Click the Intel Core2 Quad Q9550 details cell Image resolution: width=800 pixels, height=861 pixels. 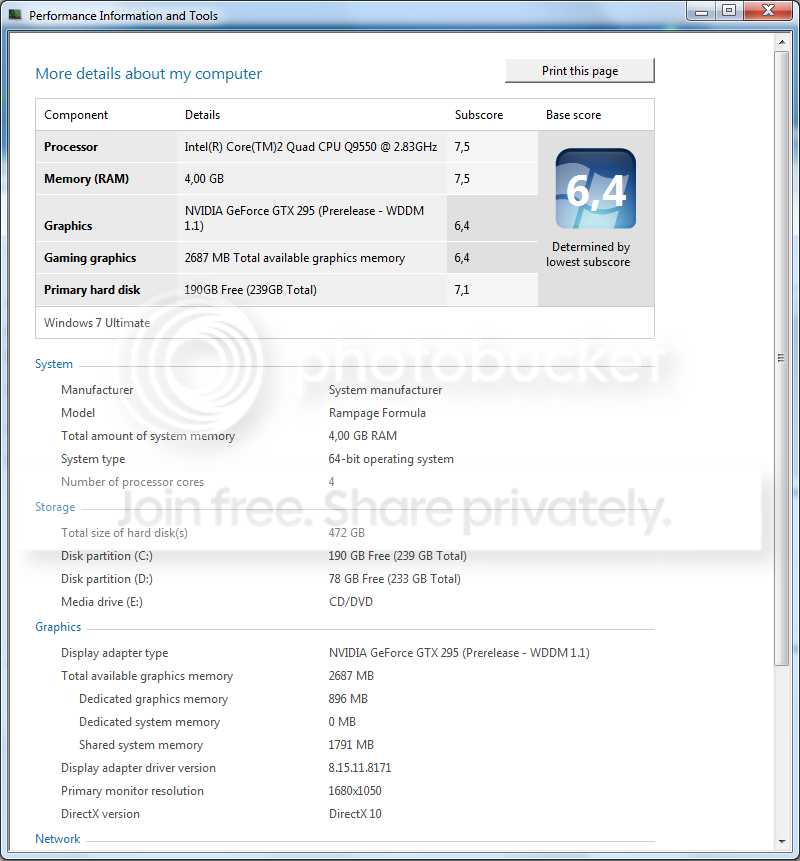(311, 147)
